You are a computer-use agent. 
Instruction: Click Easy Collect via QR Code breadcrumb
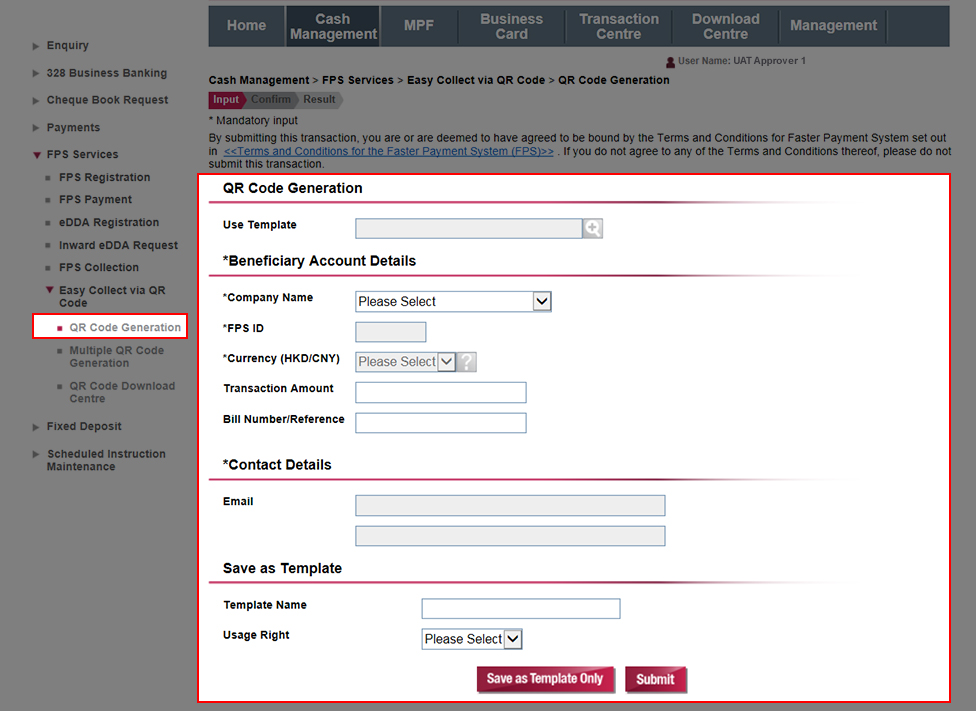pyautogui.click(x=476, y=80)
